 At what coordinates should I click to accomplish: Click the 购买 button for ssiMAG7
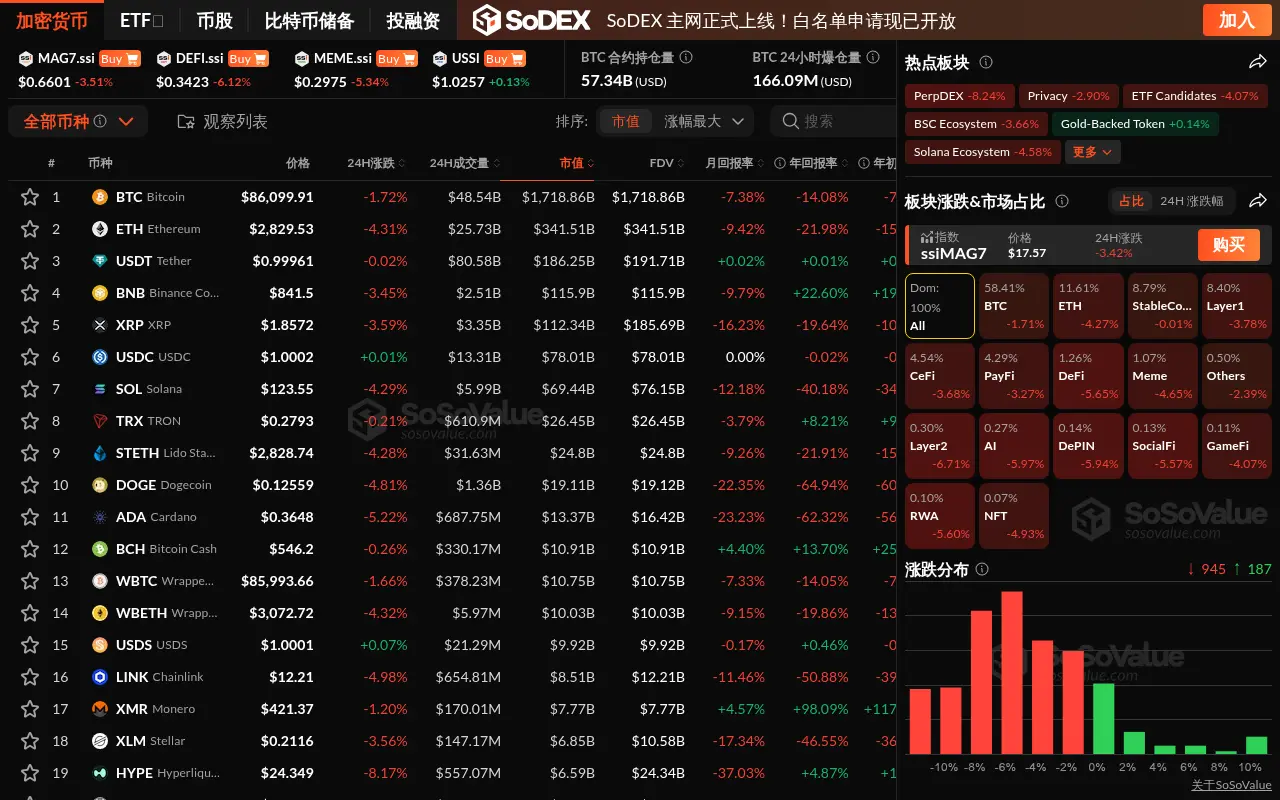(1228, 244)
